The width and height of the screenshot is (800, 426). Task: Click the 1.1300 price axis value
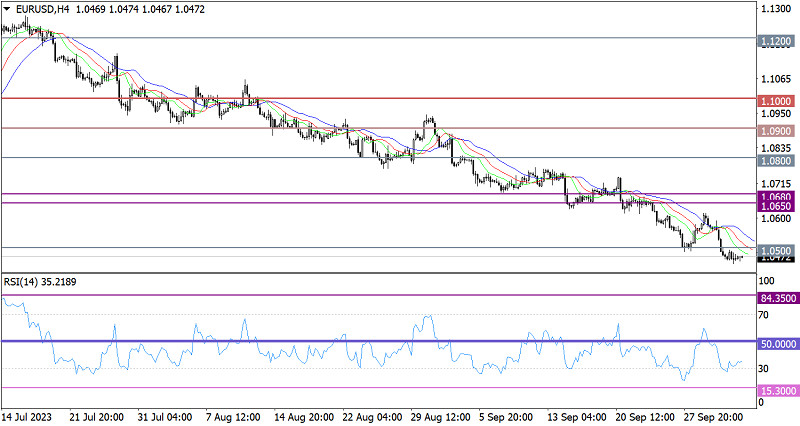click(776, 9)
